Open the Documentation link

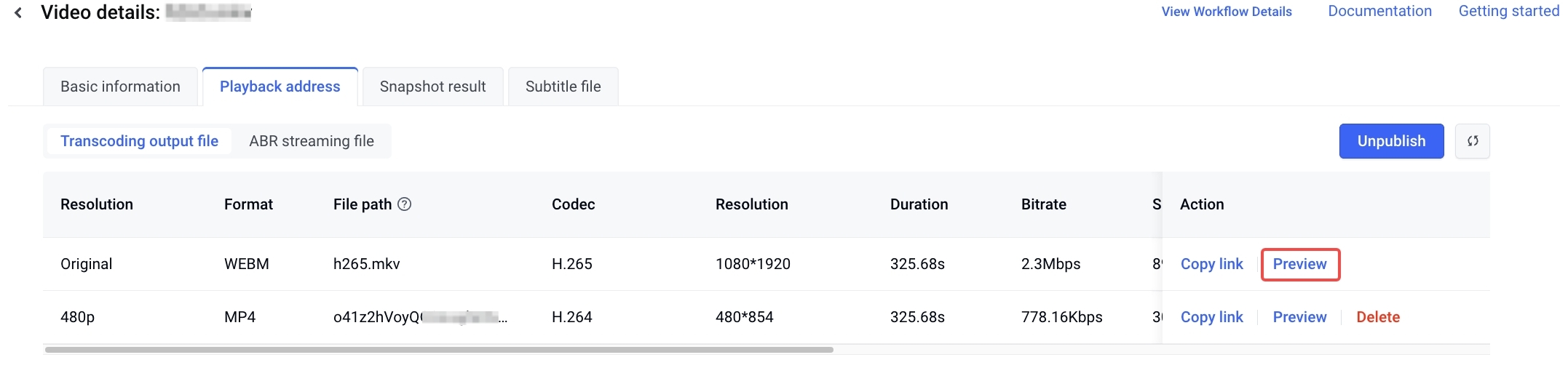[1379, 11]
